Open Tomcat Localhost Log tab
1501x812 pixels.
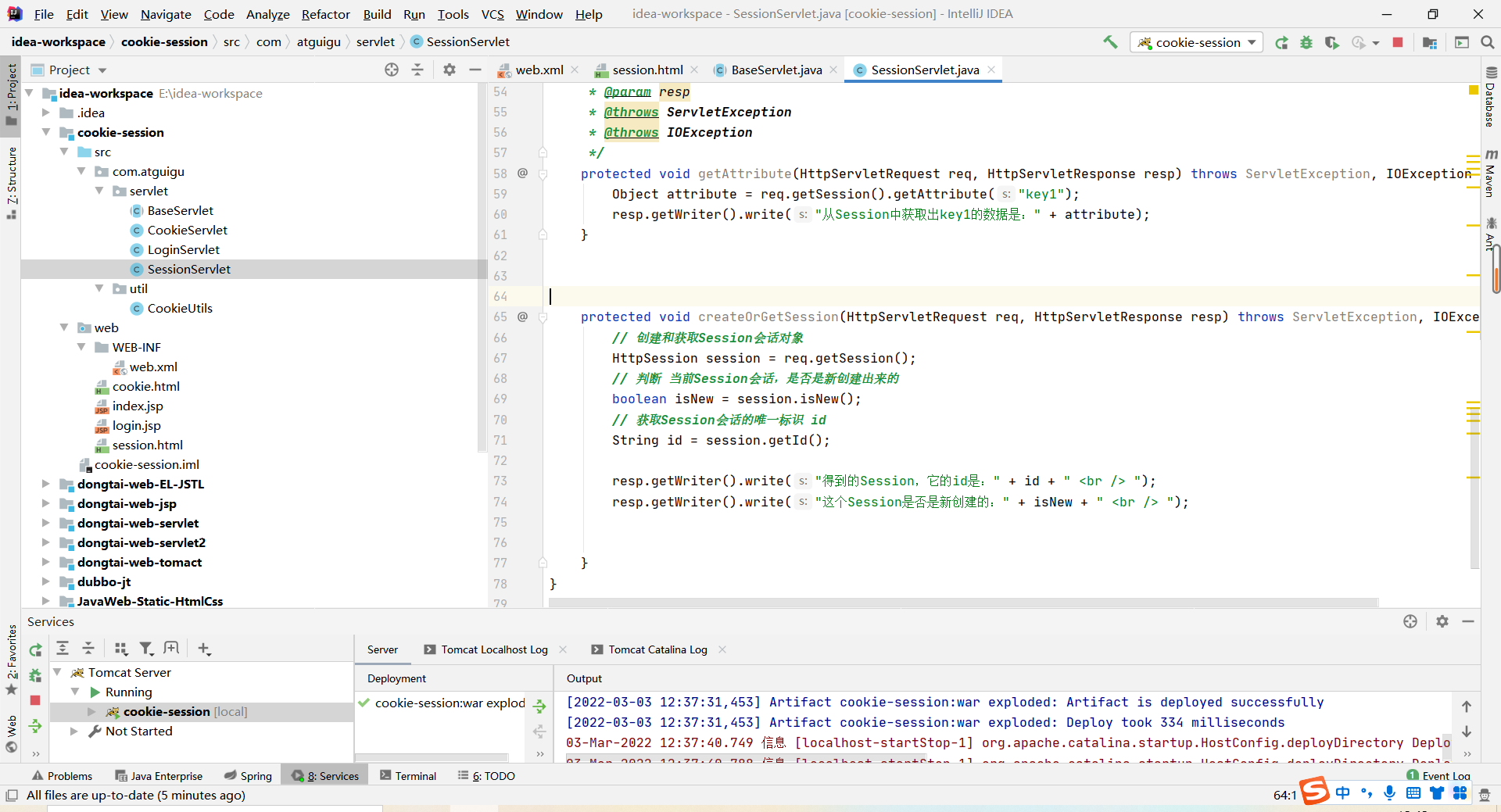(494, 649)
